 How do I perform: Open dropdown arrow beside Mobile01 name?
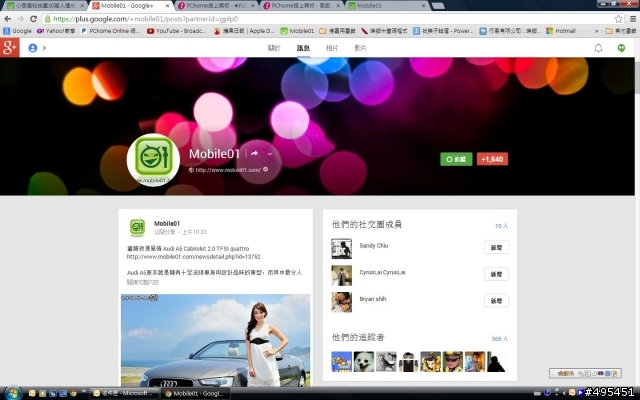pos(269,154)
